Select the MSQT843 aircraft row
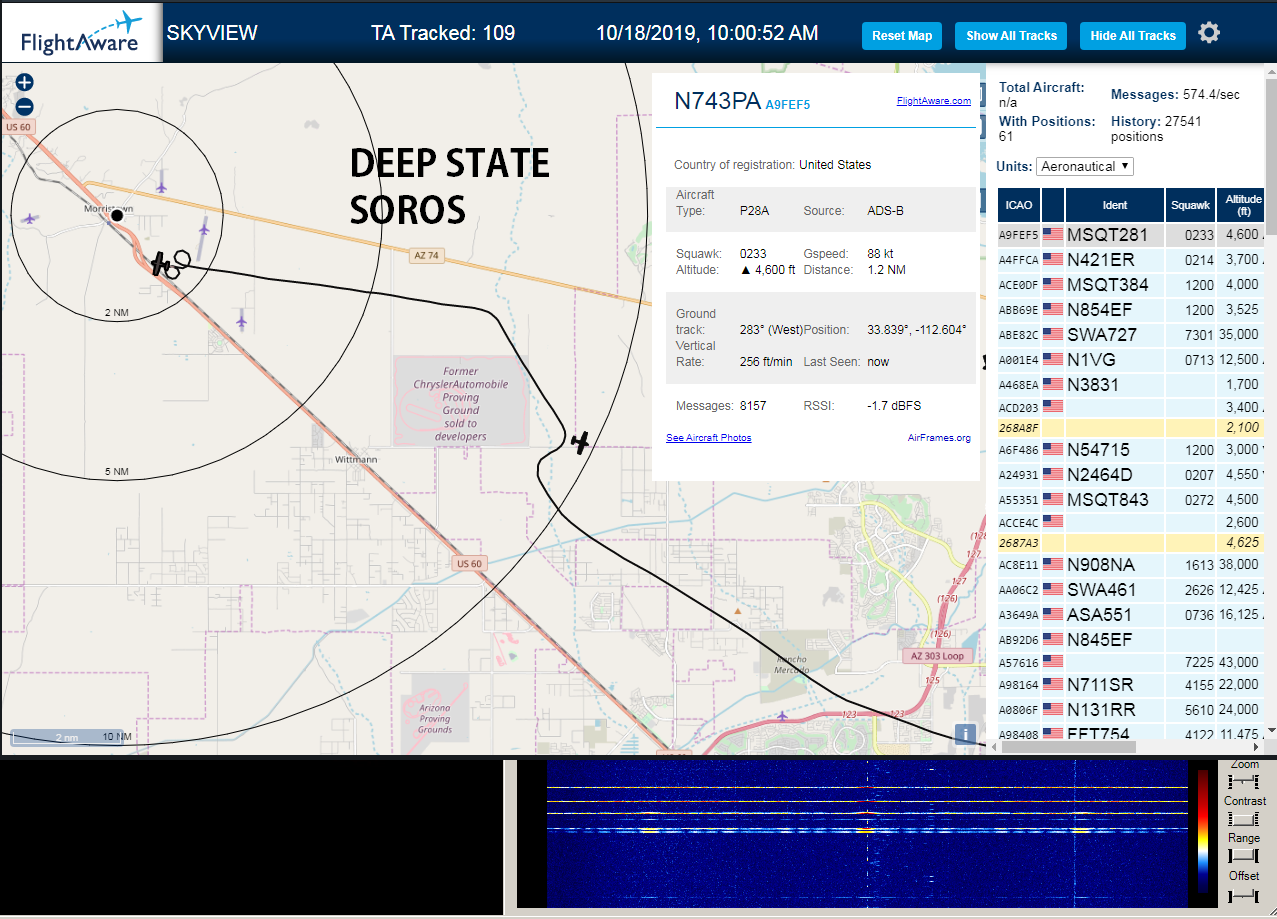Screen dimensions: 1277x919 pos(1131,500)
